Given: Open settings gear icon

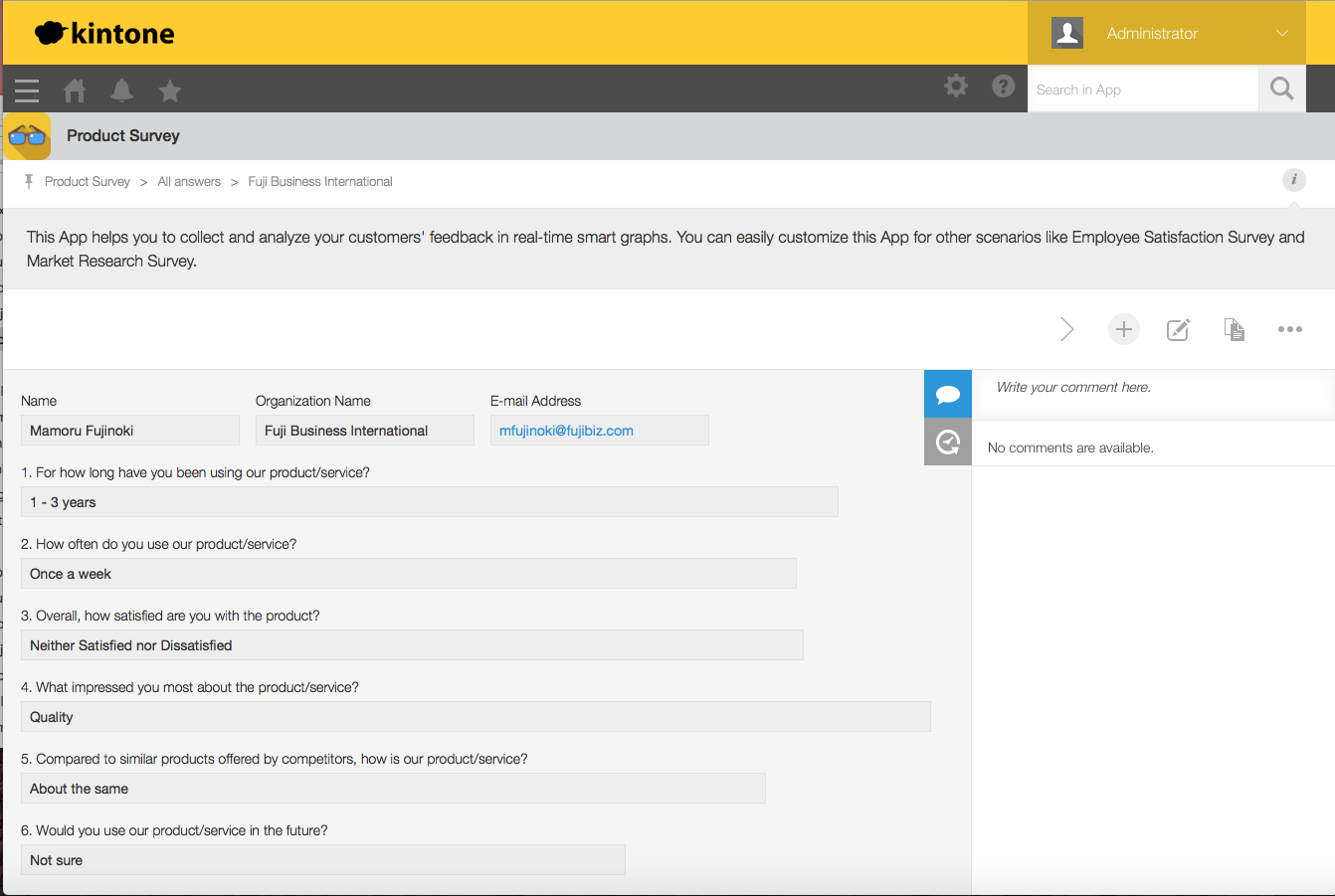Looking at the screenshot, I should point(956,86).
